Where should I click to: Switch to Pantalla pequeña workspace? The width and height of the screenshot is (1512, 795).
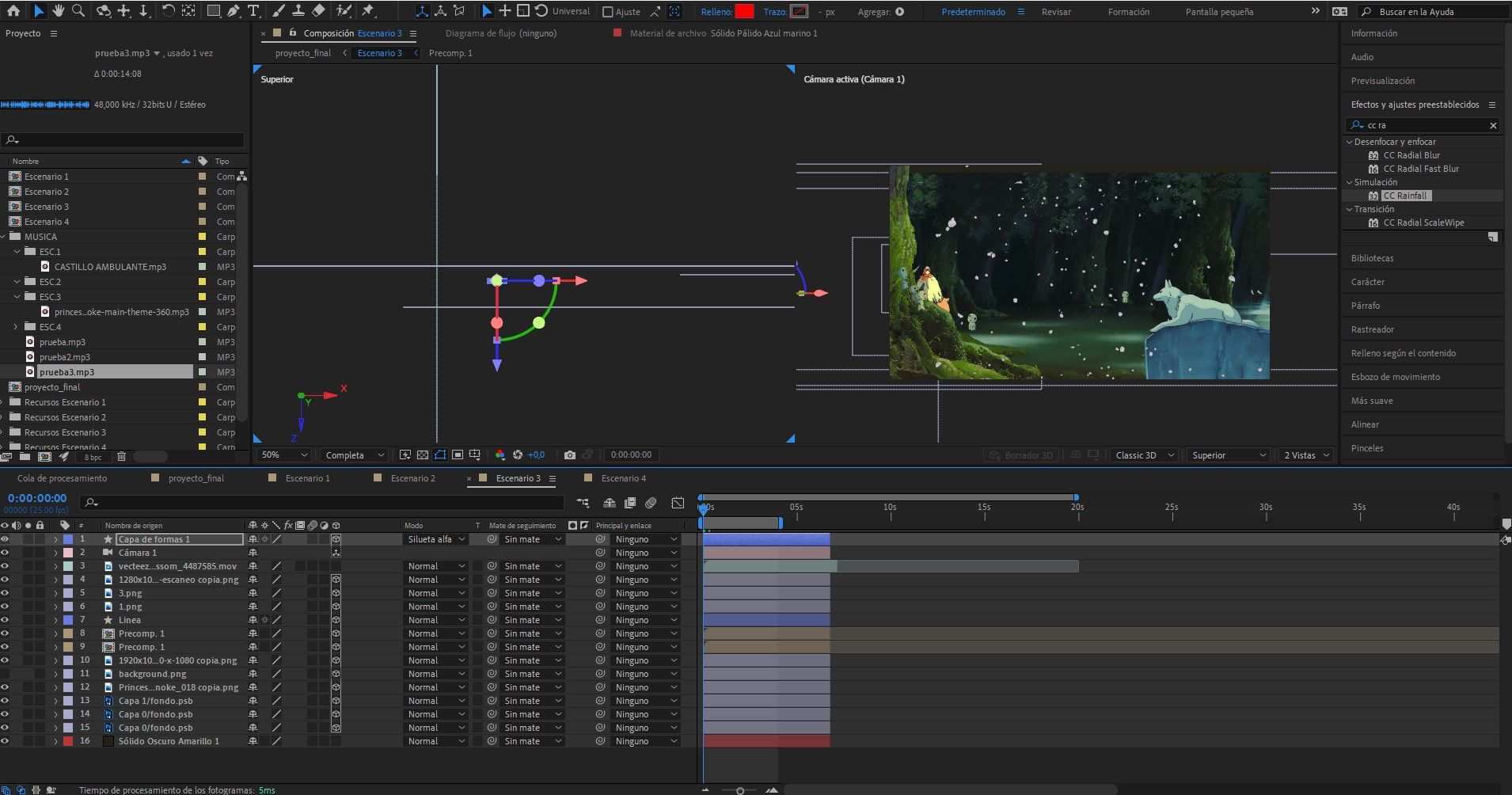(x=1219, y=12)
